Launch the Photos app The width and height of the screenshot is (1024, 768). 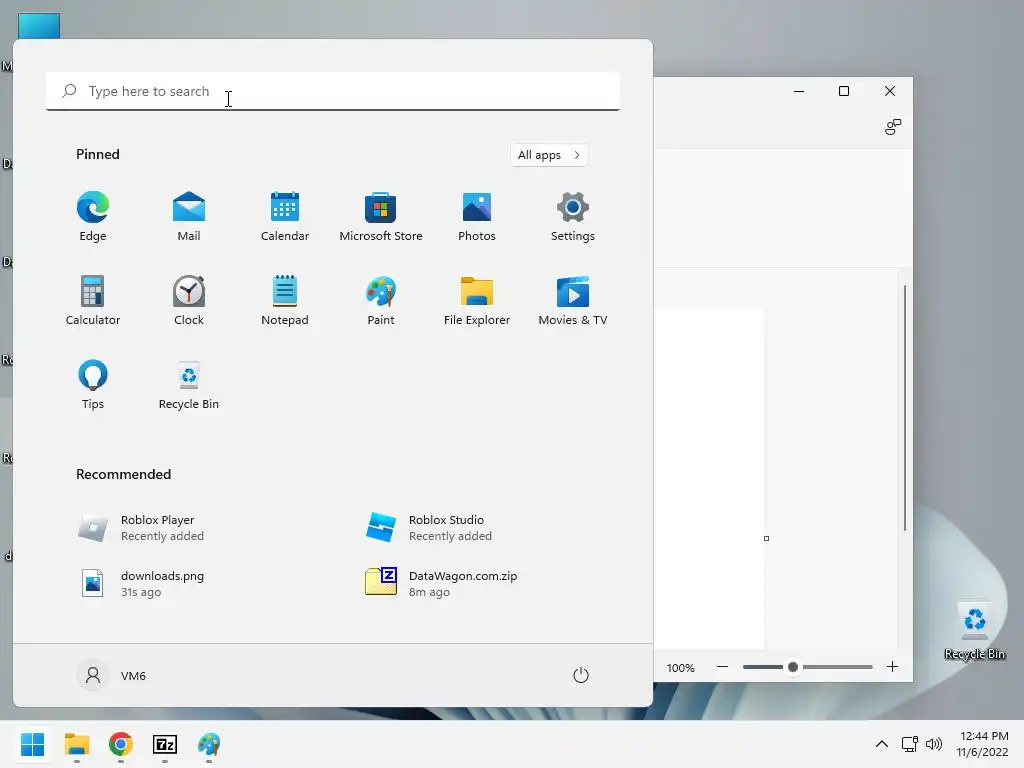coord(477,217)
